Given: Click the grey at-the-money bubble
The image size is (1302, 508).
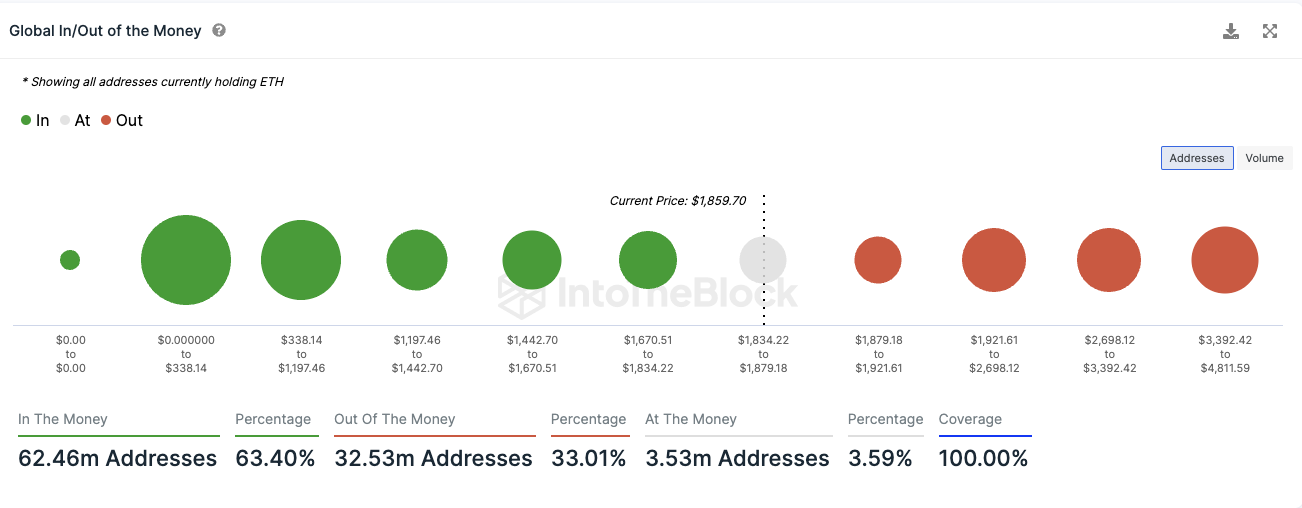Looking at the screenshot, I should click(x=763, y=260).
